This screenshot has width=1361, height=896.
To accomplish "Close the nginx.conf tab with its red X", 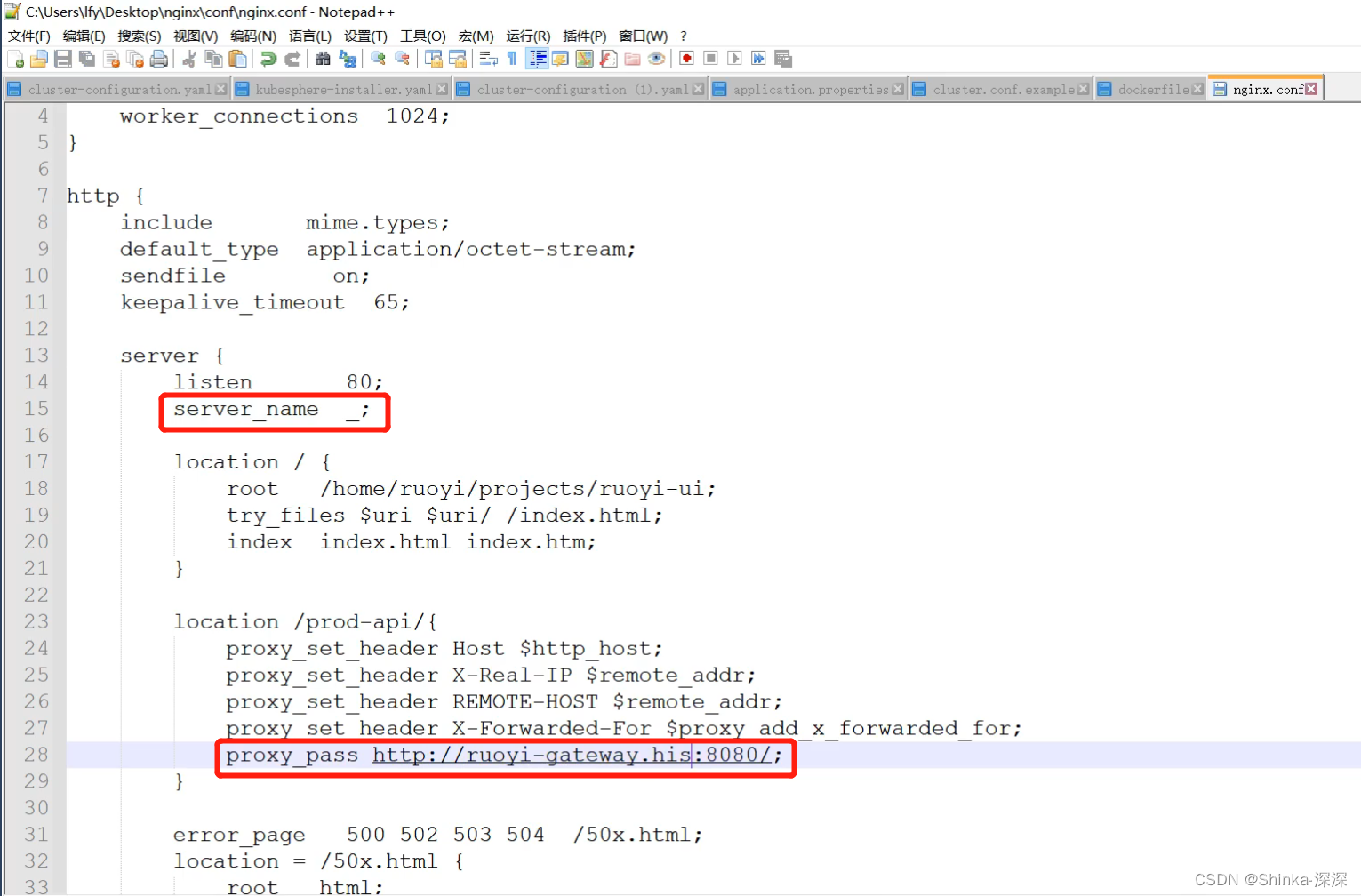I will coord(1311,89).
